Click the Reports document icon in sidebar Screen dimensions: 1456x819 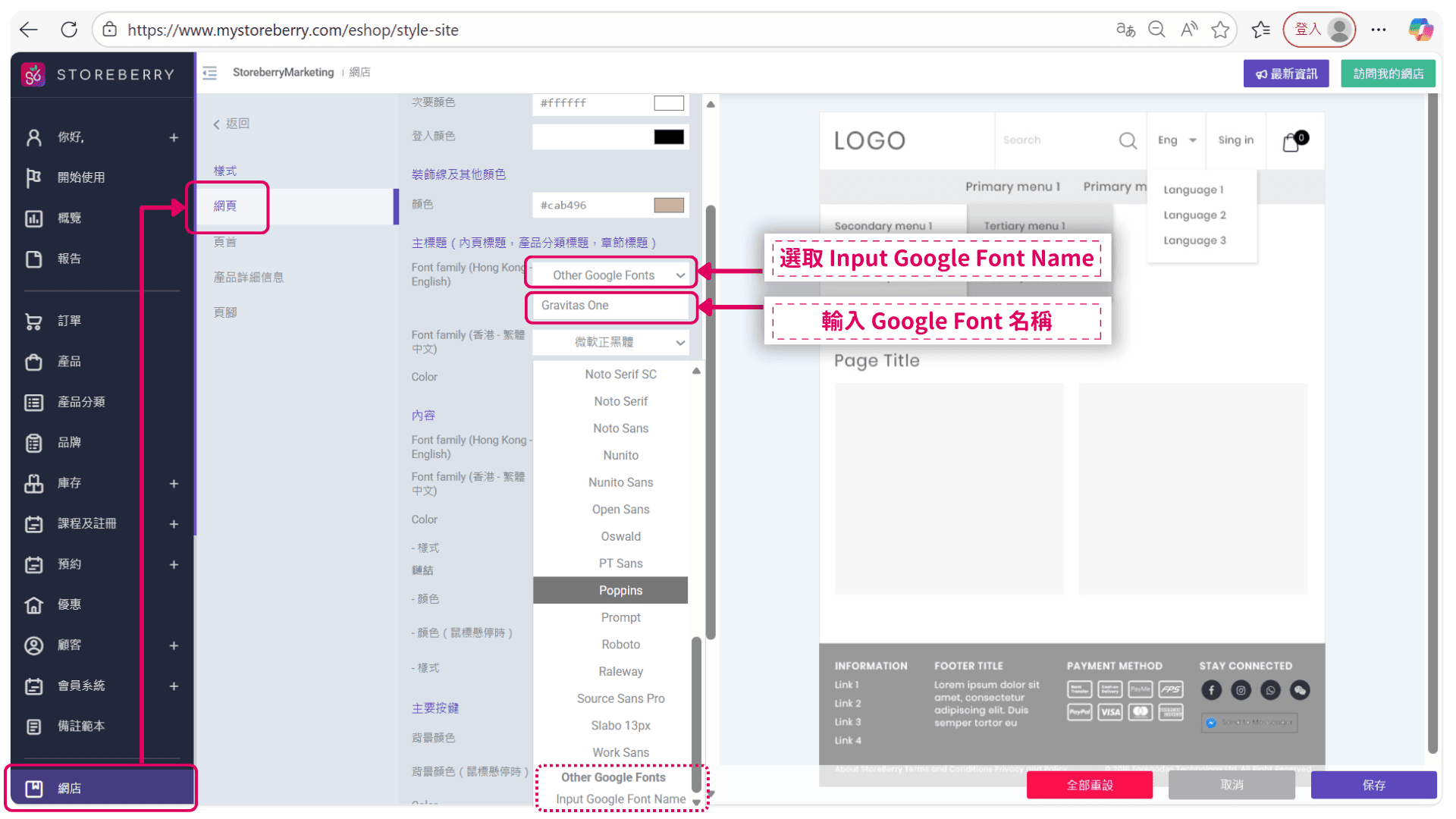[33, 259]
